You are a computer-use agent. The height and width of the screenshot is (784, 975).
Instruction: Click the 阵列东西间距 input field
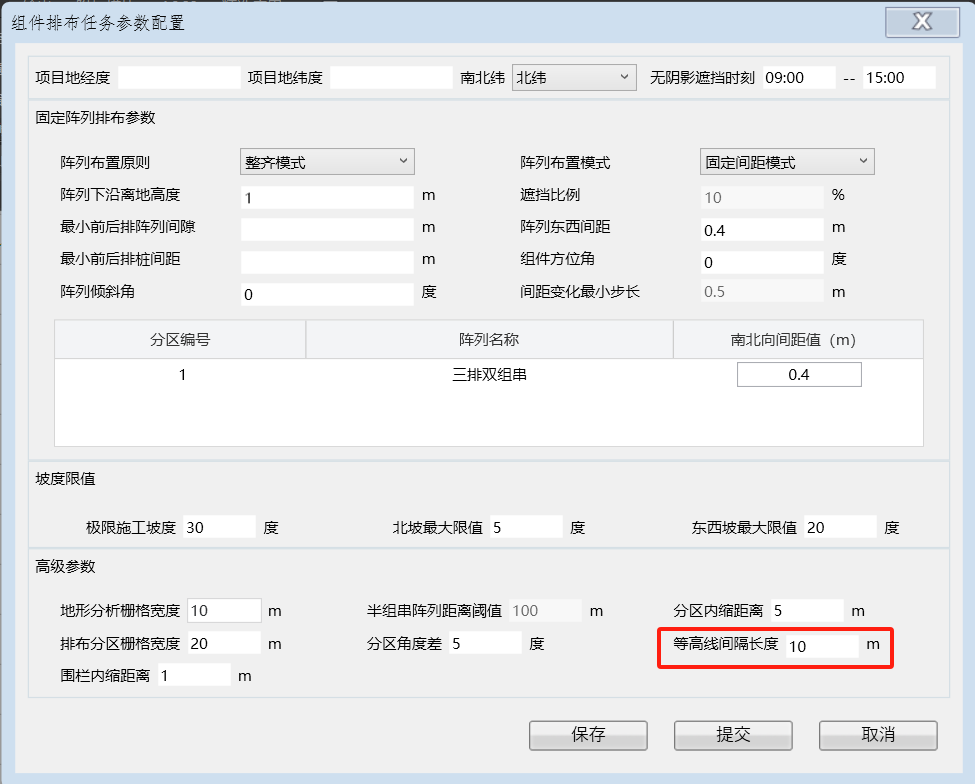point(761,230)
